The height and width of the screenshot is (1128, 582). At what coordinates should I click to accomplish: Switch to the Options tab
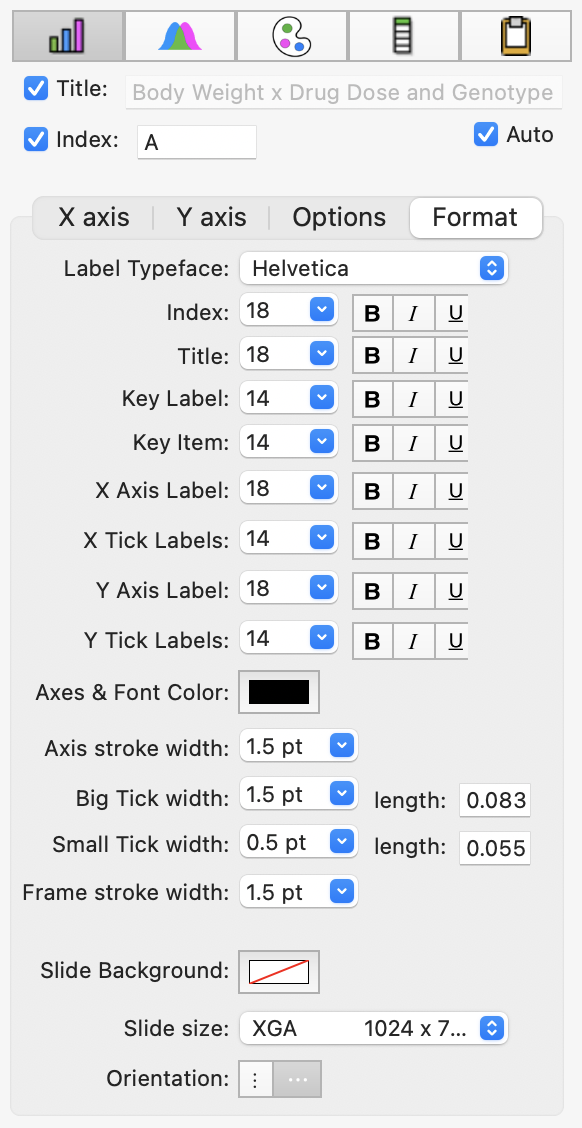(339, 217)
